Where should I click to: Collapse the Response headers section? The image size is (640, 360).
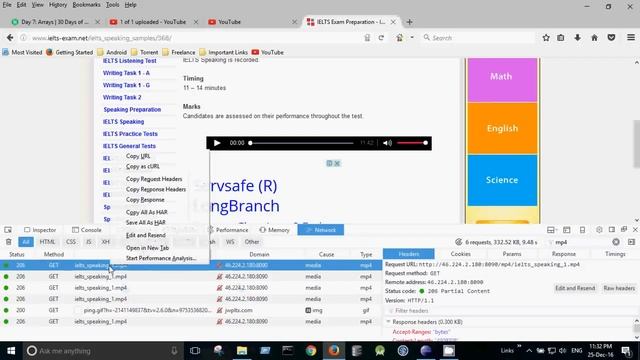coord(388,322)
